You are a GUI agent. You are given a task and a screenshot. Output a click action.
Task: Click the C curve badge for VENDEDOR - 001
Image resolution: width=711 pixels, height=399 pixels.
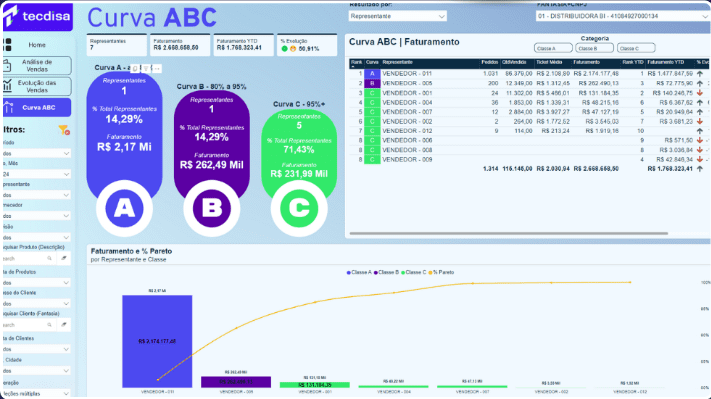click(x=372, y=93)
